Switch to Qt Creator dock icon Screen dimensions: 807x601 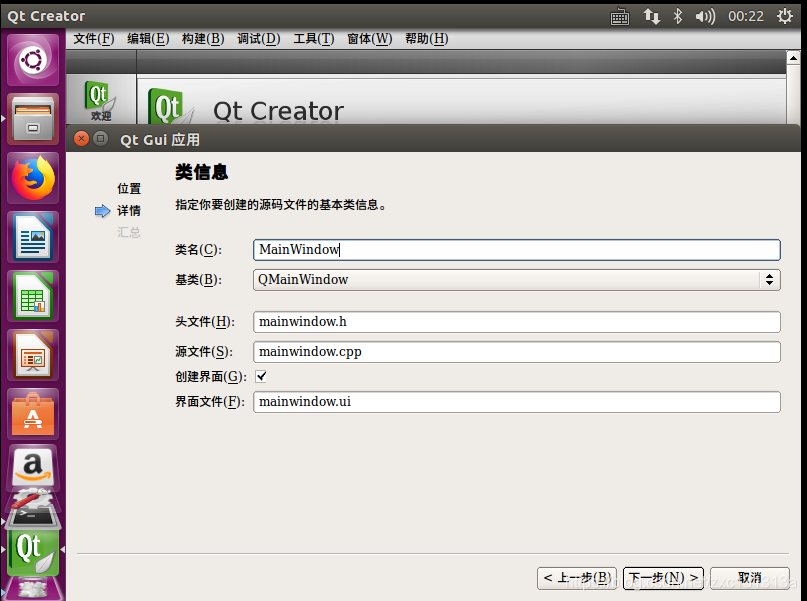[x=33, y=552]
